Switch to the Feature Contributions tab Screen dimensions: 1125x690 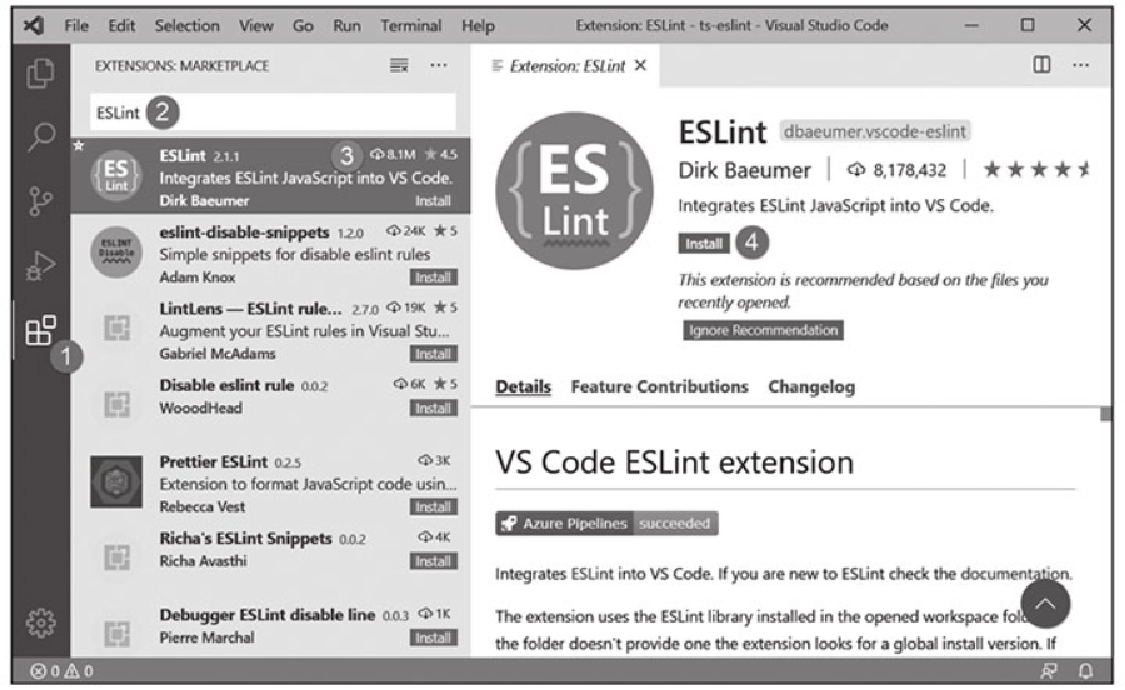tap(659, 387)
